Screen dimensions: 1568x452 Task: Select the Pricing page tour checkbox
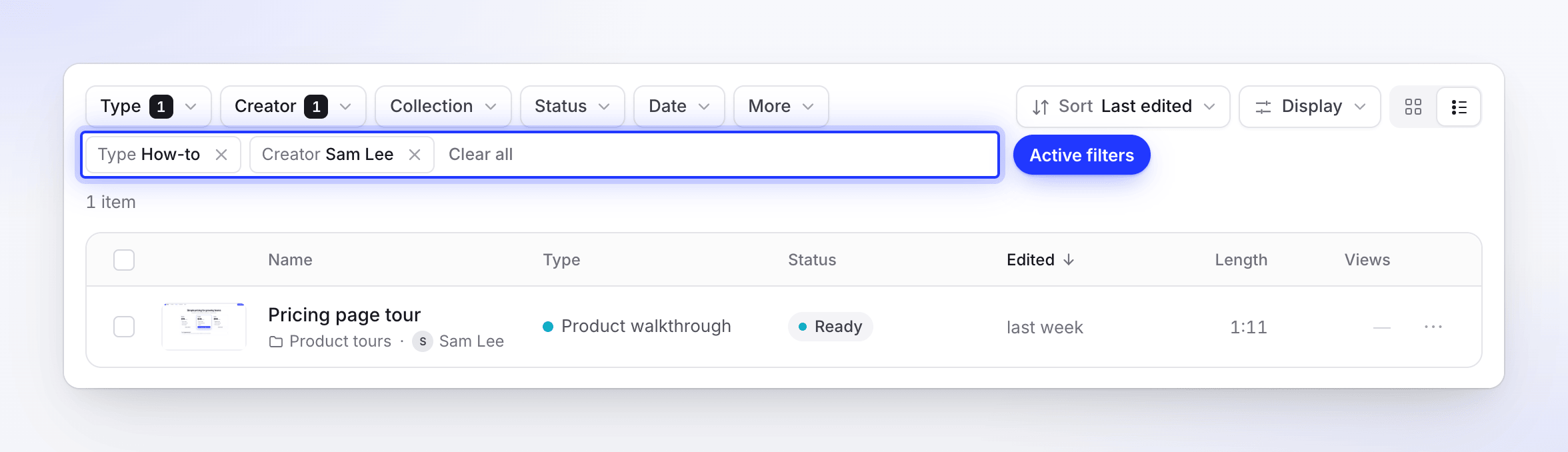point(124,327)
